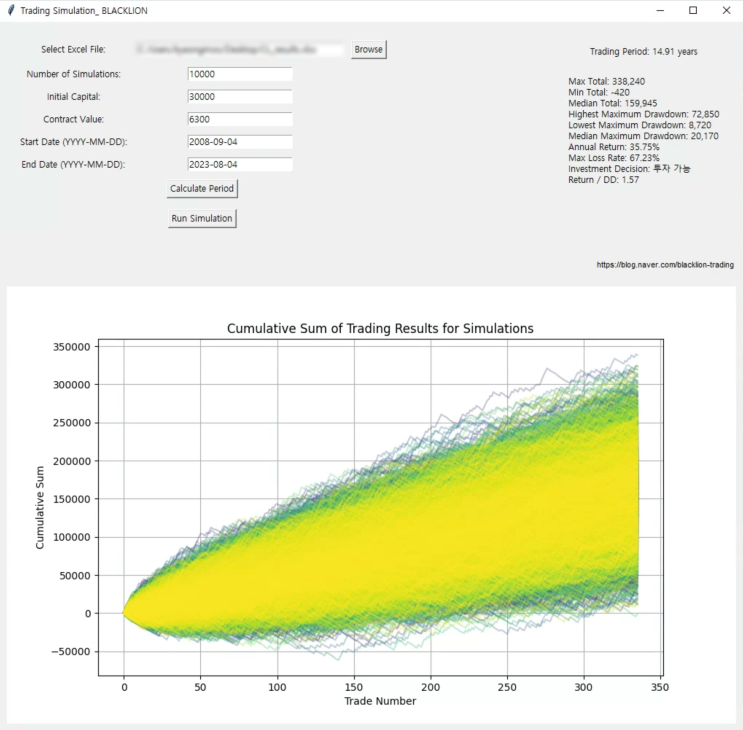Viewport: 743px width, 730px height.
Task: Click the 'Trade Number' x-axis label
Action: point(380,701)
